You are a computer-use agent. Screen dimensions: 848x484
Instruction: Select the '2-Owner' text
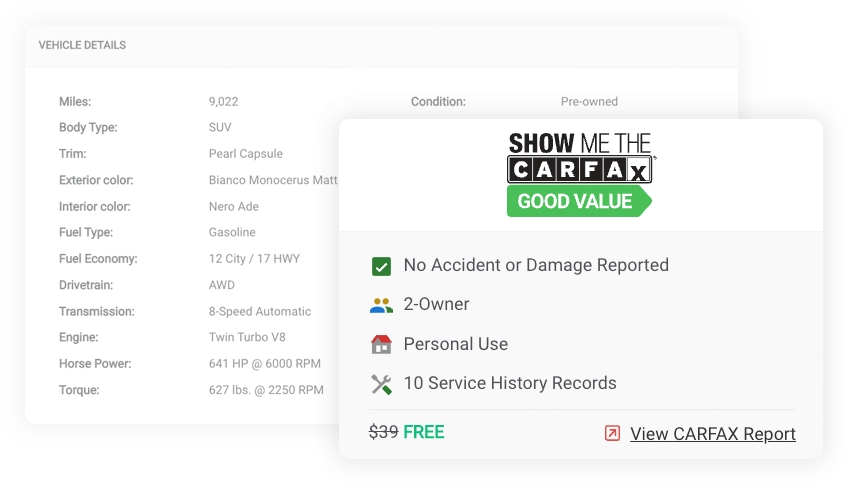coord(436,304)
